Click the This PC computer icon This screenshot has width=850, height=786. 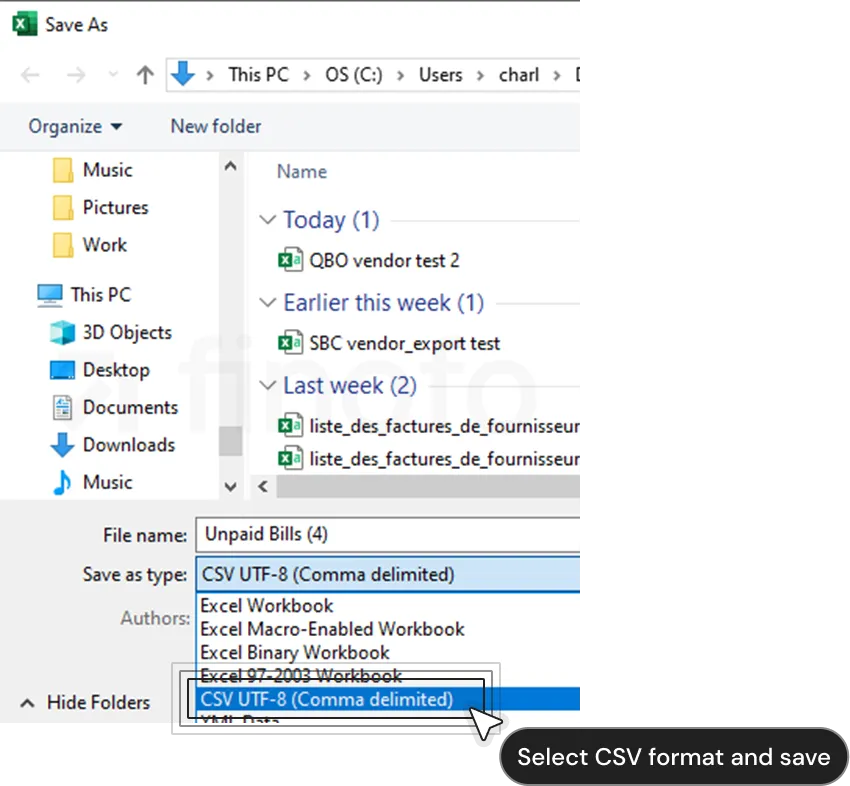[50, 295]
